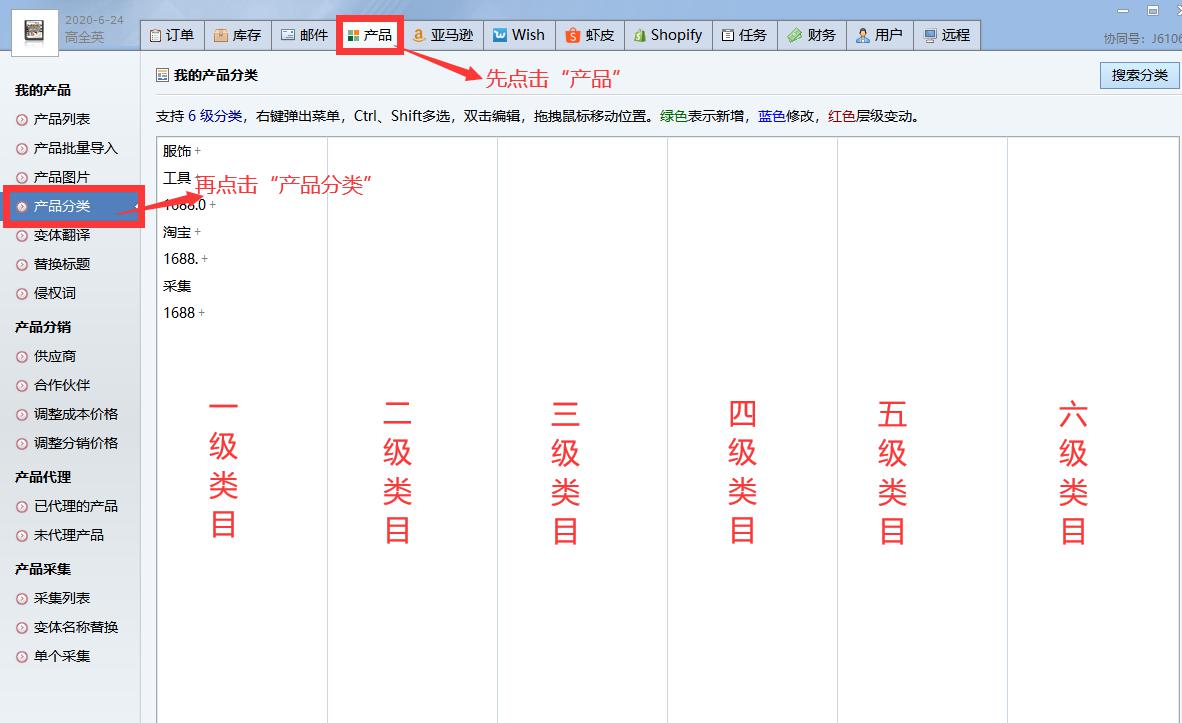Open 供应商 under 产品分销
1182x723 pixels.
(x=54, y=356)
